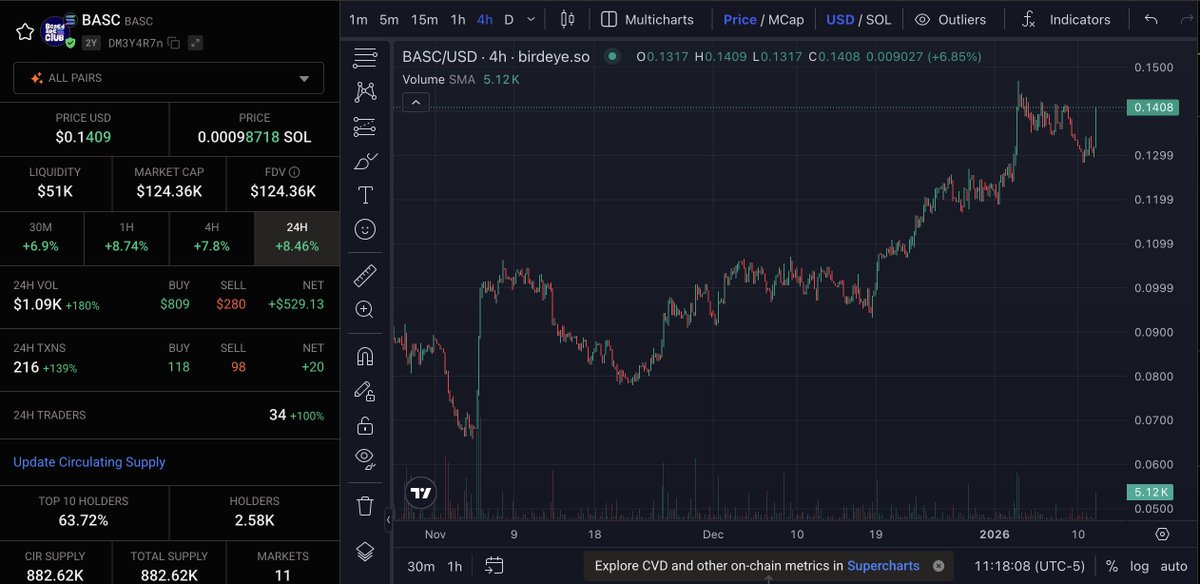
Task: Select the 1H +8.74% change tab
Action: tap(127, 239)
